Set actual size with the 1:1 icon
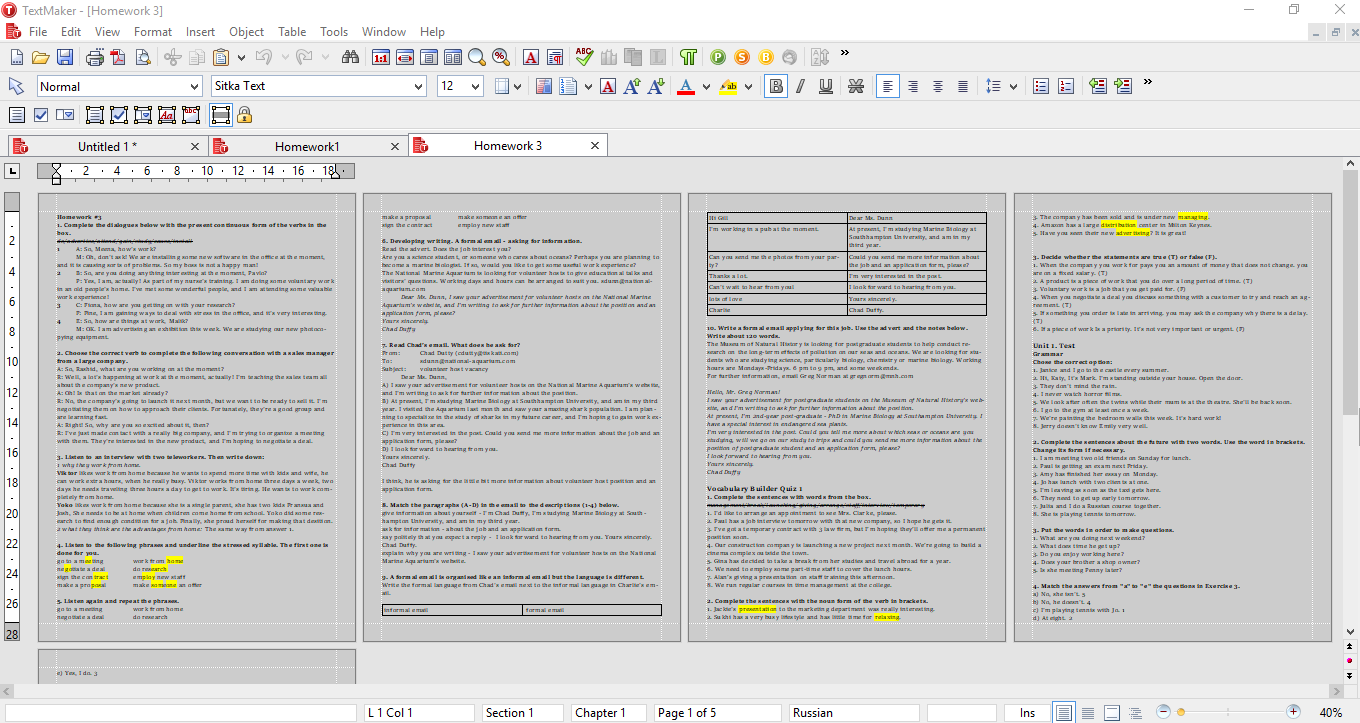 click(x=381, y=57)
